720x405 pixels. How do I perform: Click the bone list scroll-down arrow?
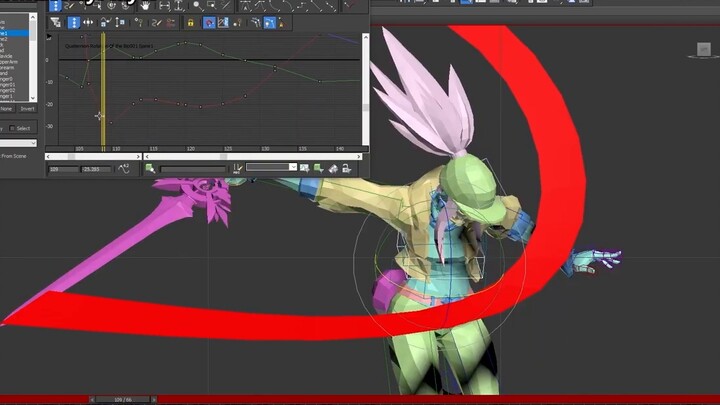pos(33,98)
